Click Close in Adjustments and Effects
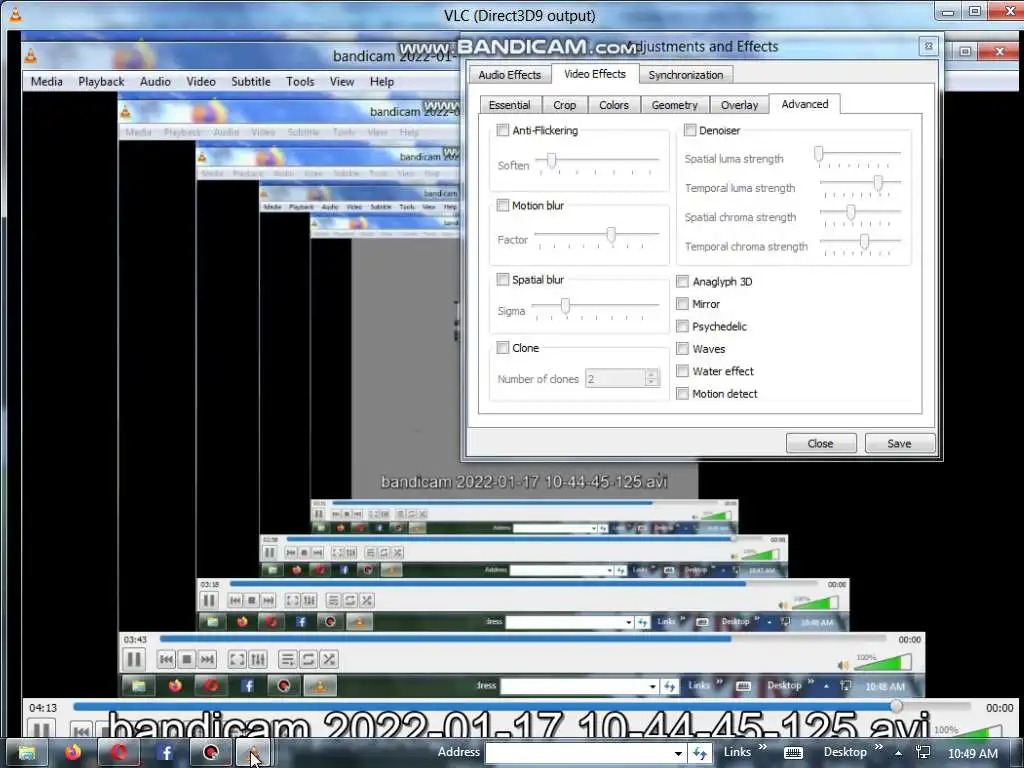 tap(821, 443)
